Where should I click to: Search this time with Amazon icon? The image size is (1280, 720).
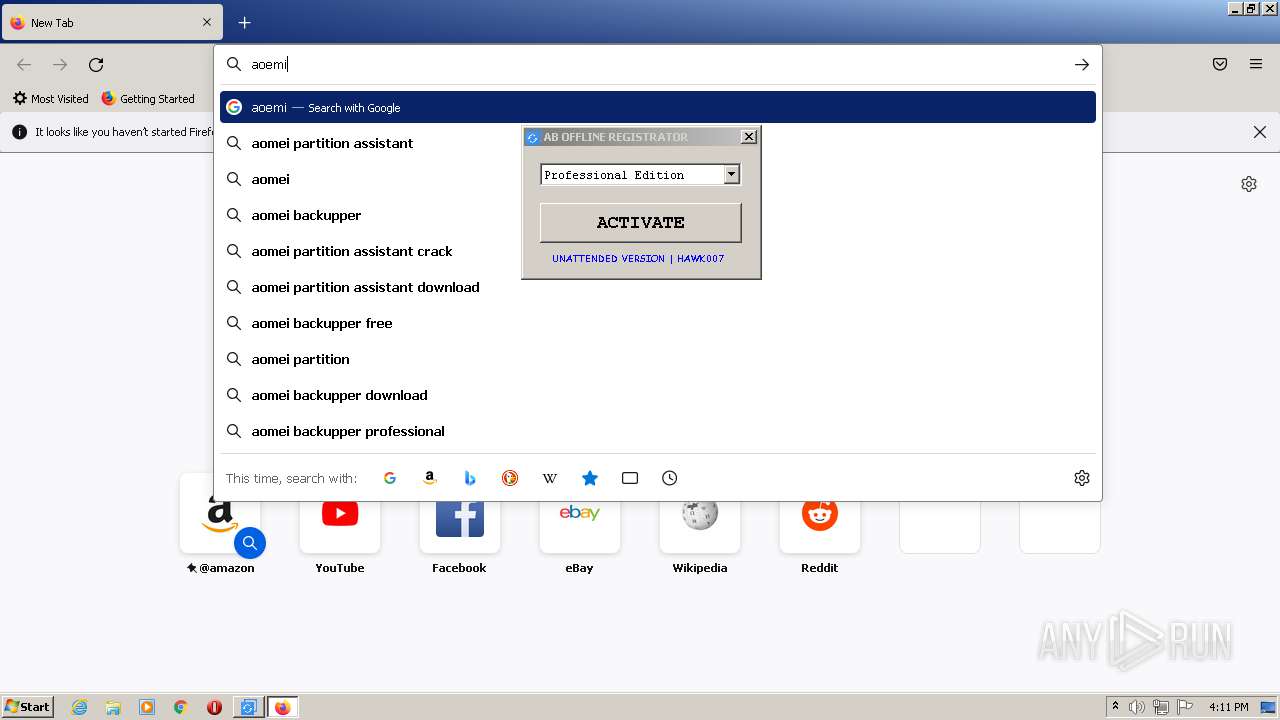click(x=430, y=478)
